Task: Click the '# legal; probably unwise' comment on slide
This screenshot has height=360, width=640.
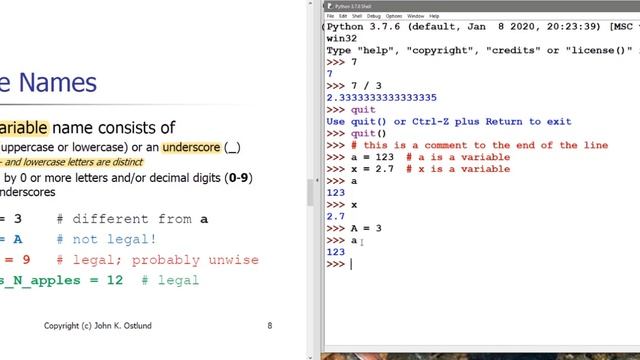Action: pos(157,260)
